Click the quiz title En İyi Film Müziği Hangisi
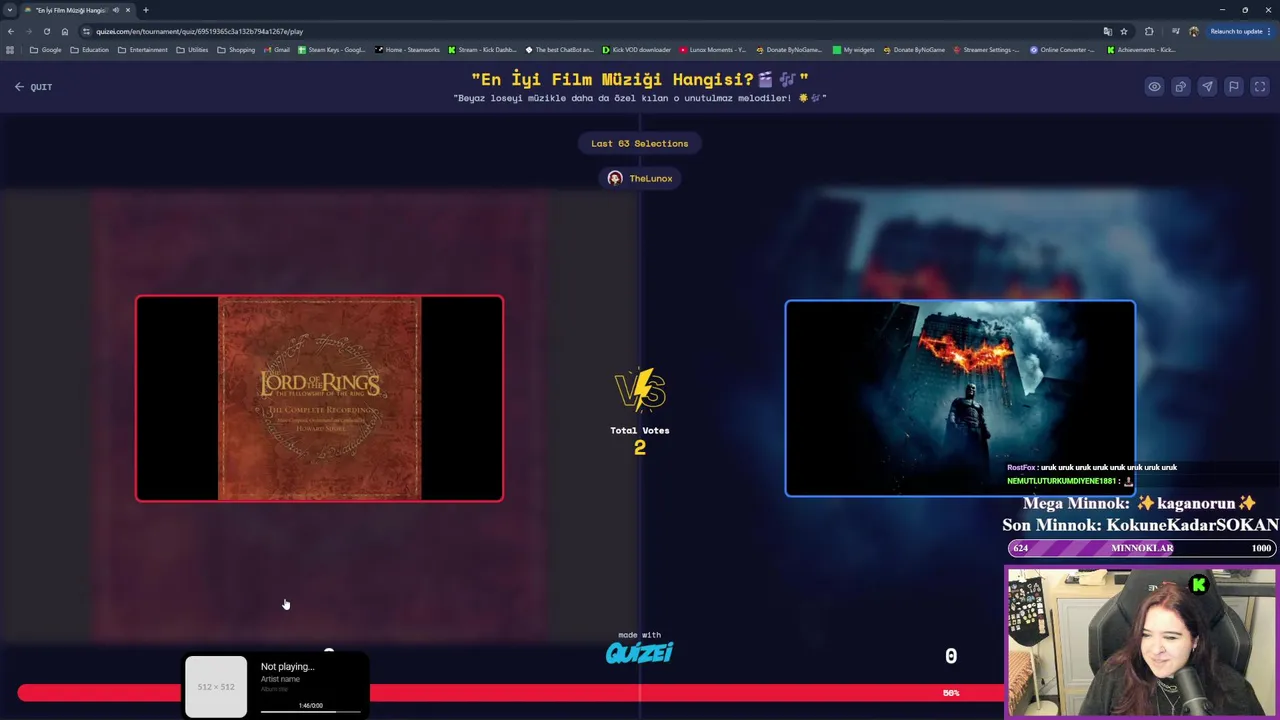Image resolution: width=1280 pixels, height=720 pixels. click(640, 79)
